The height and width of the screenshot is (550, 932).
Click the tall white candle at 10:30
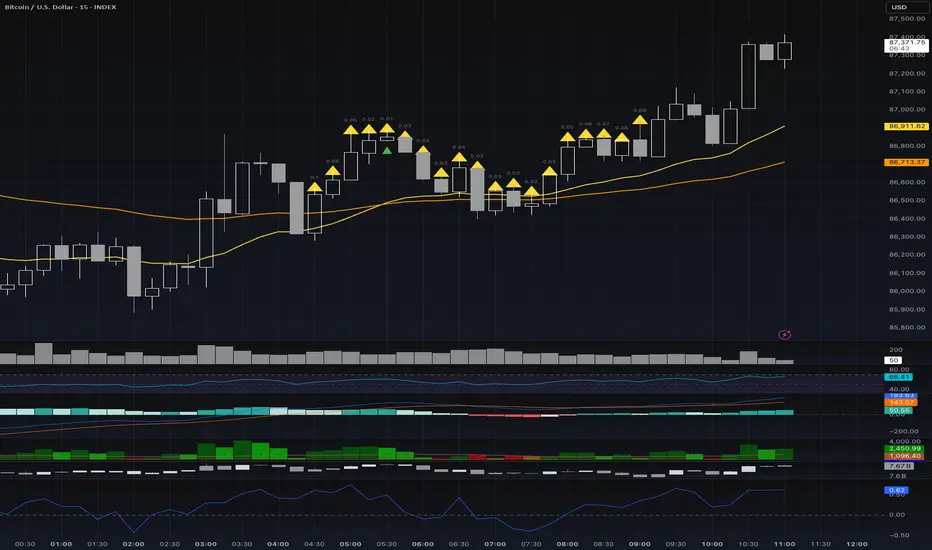coord(748,76)
